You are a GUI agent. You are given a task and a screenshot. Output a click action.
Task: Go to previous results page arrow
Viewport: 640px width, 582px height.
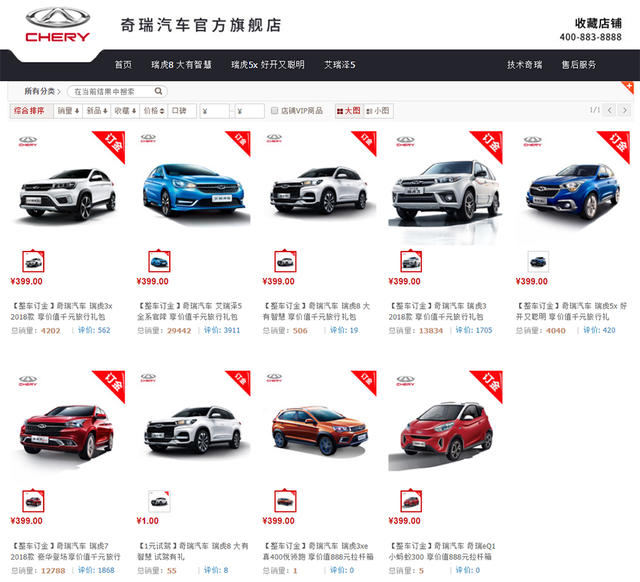(610, 110)
